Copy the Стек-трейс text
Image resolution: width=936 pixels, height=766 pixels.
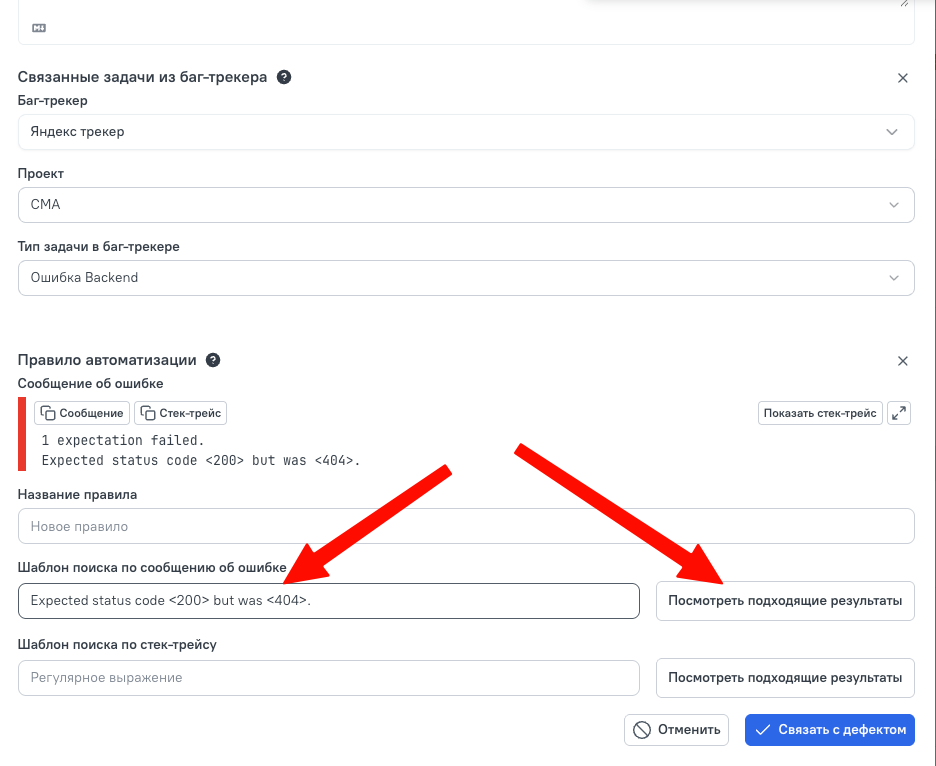(180, 413)
